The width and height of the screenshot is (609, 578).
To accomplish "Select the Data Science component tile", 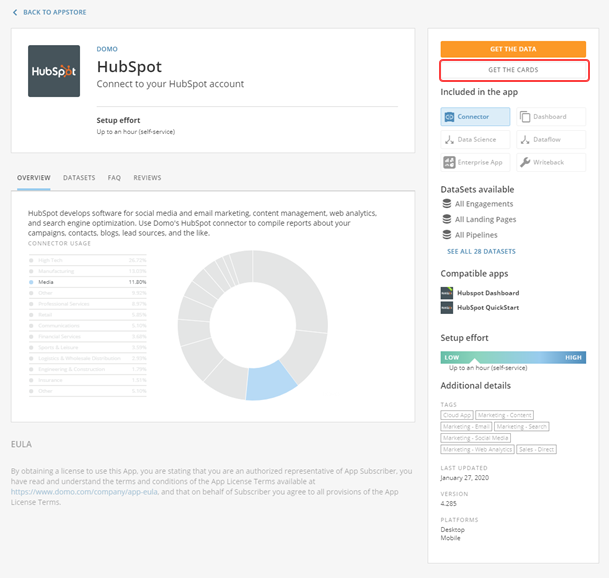I will click(x=475, y=139).
